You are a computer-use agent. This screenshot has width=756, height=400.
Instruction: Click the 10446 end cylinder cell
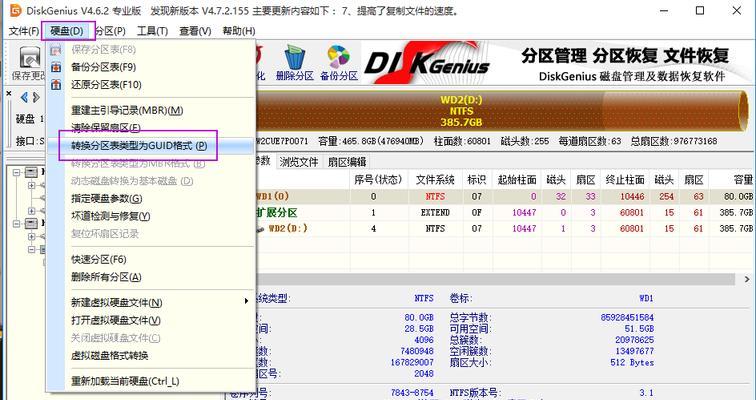(x=631, y=197)
